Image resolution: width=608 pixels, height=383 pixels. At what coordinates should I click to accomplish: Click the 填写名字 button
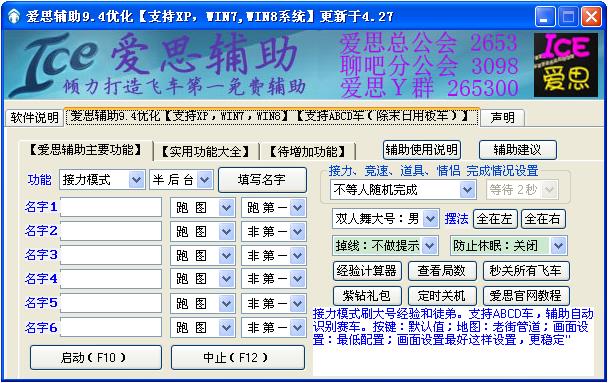point(262,180)
